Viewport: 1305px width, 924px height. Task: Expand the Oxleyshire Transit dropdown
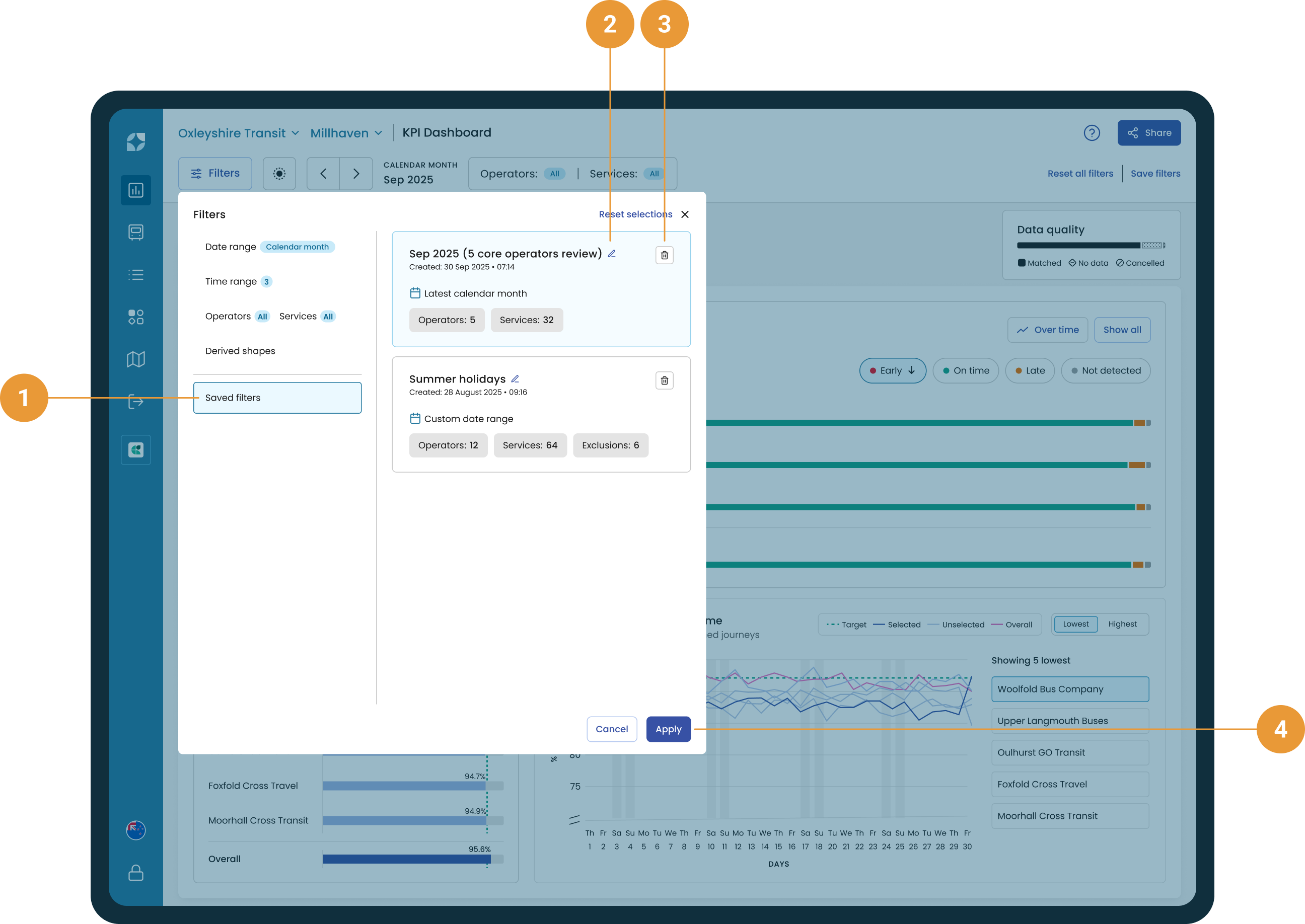click(x=239, y=133)
